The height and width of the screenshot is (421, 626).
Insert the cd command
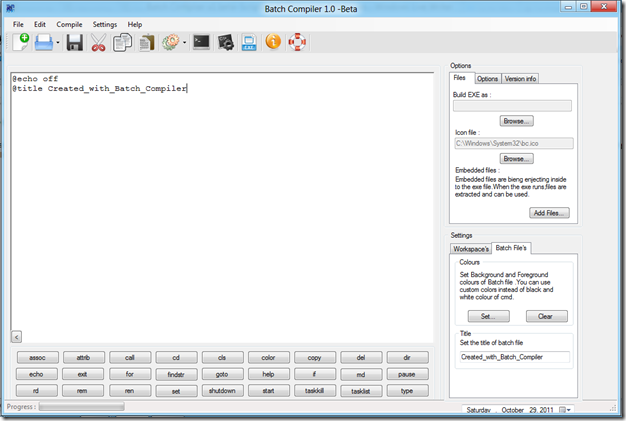[x=176, y=358]
